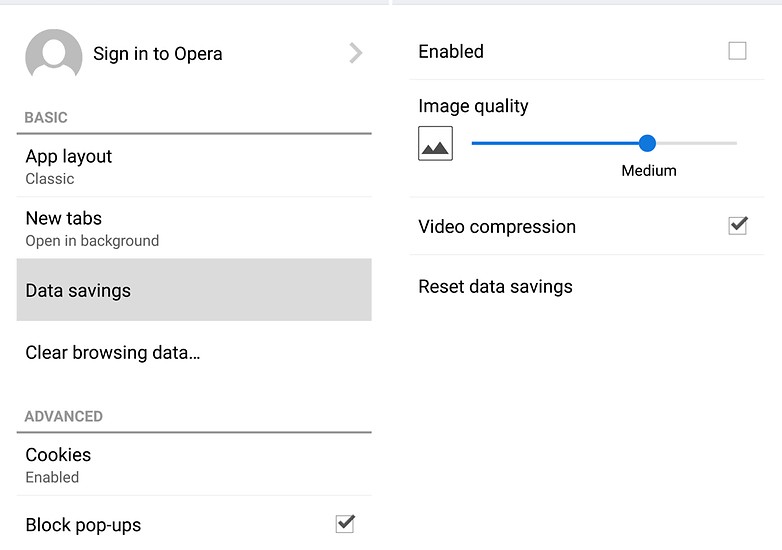
Task: Click the Block pop-ups label text
Action: (x=83, y=525)
